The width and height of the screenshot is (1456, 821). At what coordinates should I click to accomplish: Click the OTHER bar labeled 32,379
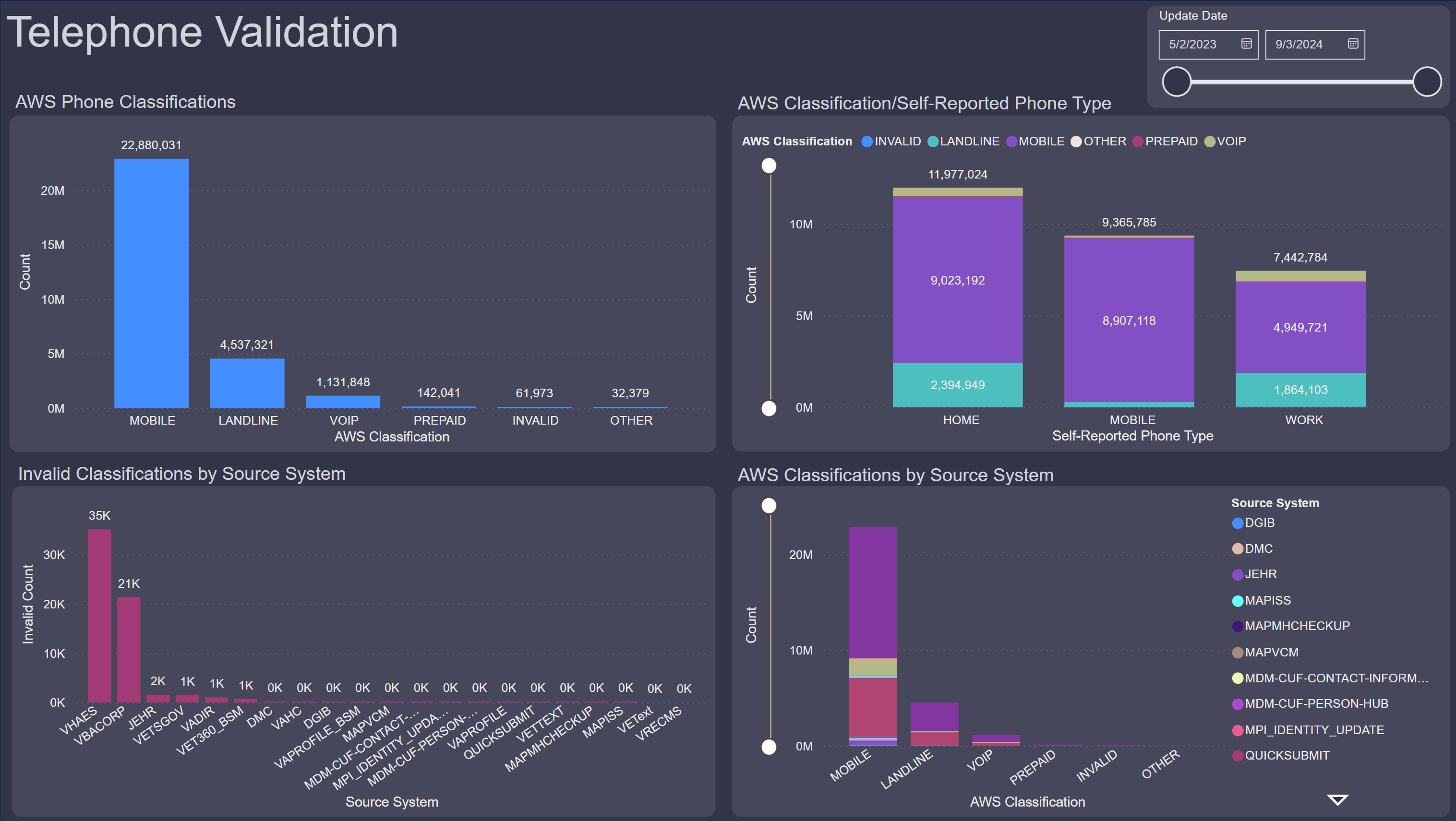(630, 407)
